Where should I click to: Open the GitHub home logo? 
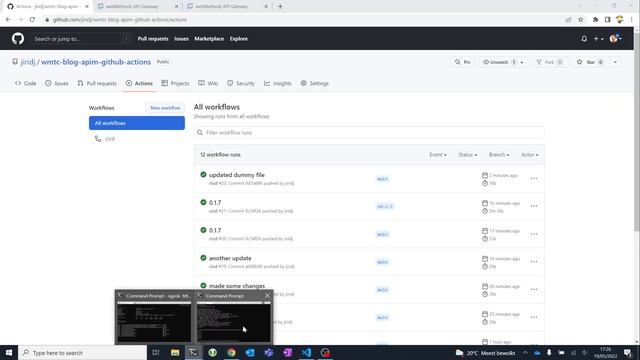click(18, 39)
